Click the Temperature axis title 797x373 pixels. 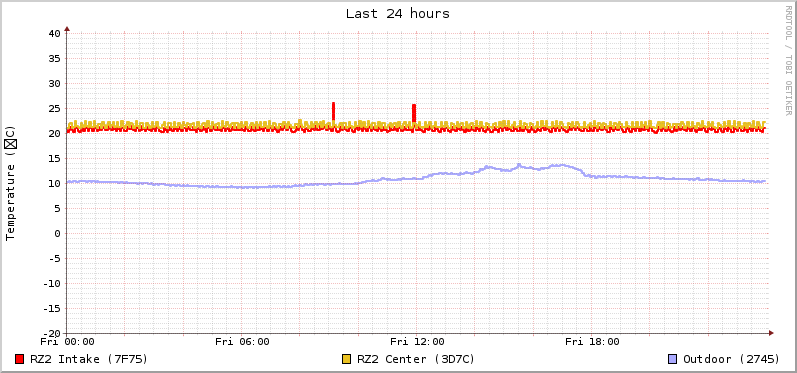point(11,183)
